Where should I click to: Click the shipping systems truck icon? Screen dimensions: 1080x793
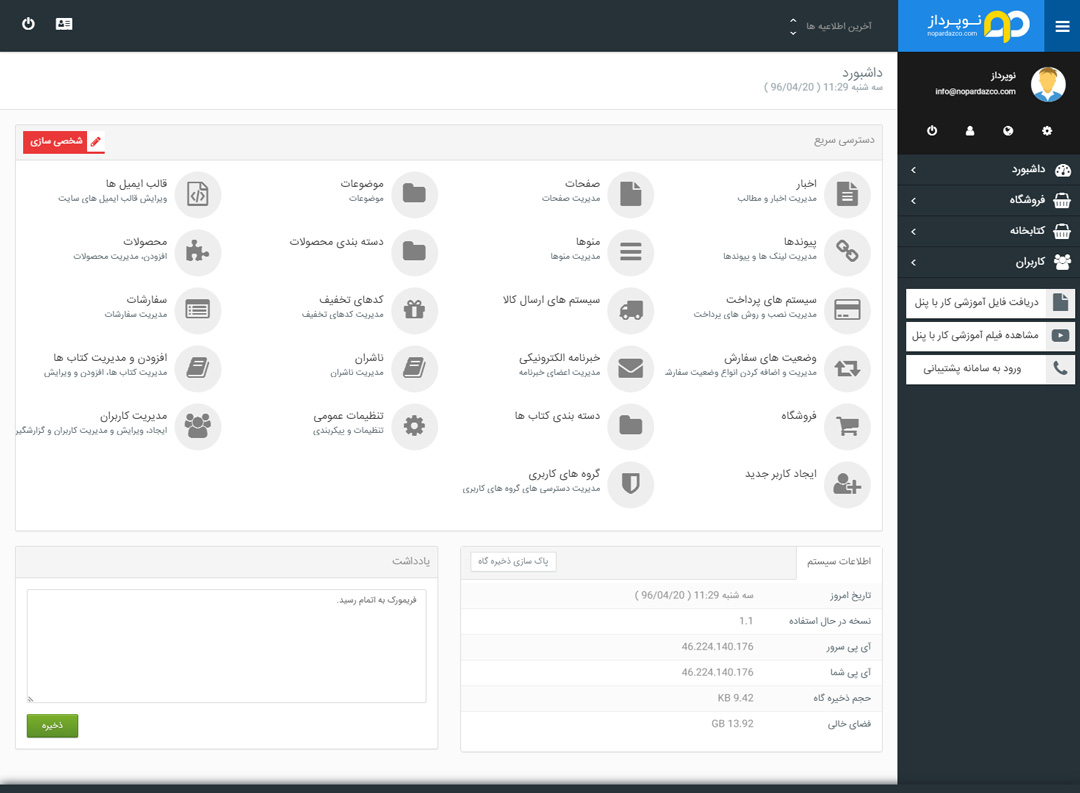point(630,310)
